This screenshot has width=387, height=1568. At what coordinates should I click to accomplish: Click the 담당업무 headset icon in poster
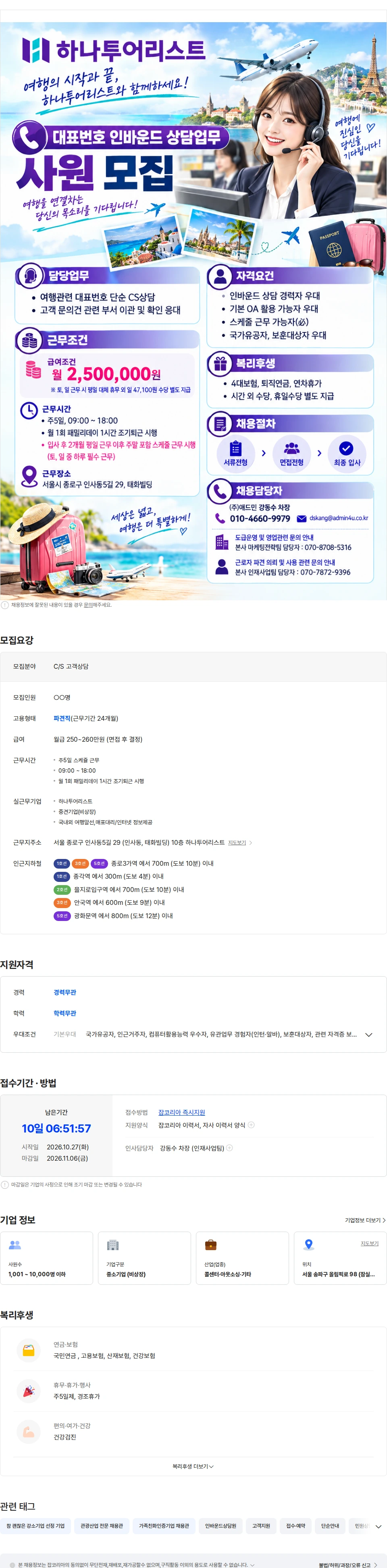tap(30, 276)
